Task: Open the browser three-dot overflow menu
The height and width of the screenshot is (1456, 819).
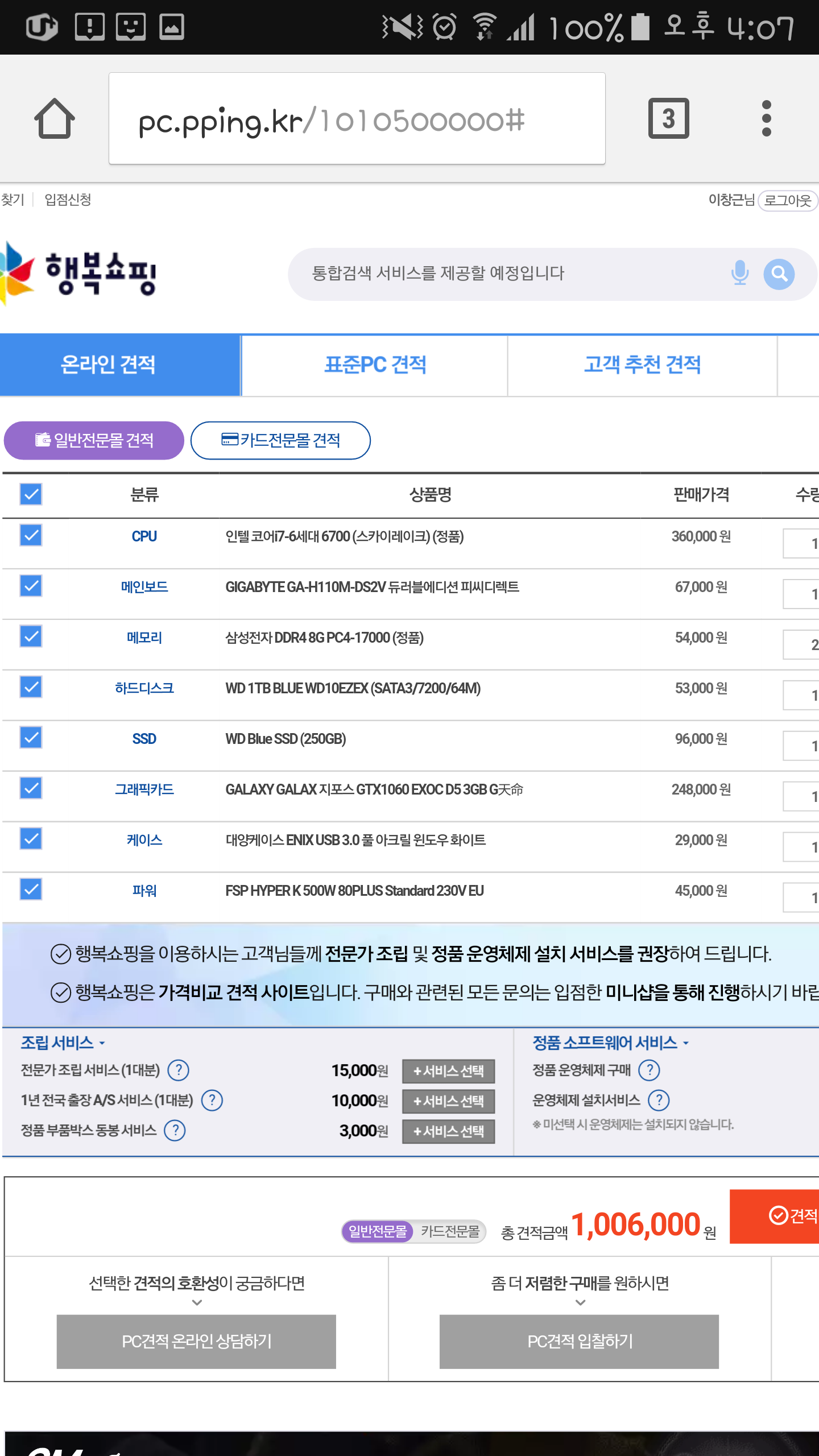Action: pyautogui.click(x=766, y=119)
